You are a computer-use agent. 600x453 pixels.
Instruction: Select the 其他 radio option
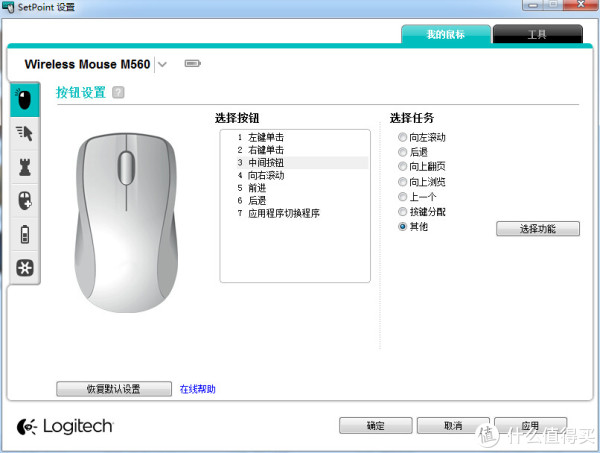(x=402, y=226)
